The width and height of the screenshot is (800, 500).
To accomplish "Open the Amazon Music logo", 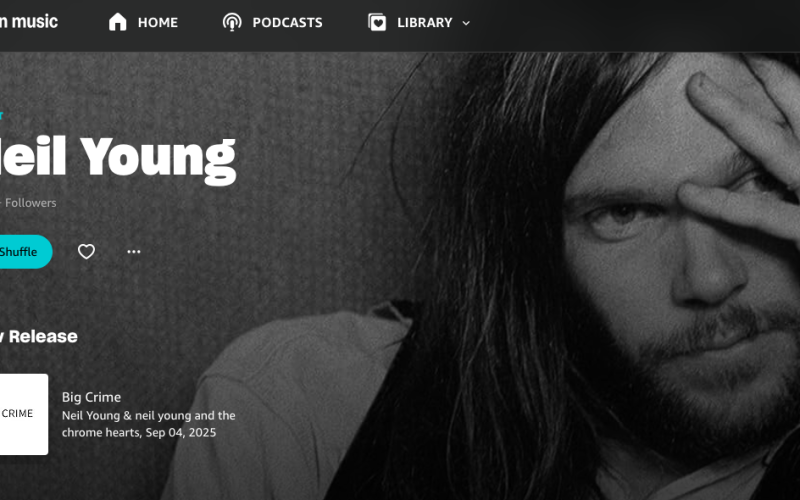I will (x=29, y=21).
